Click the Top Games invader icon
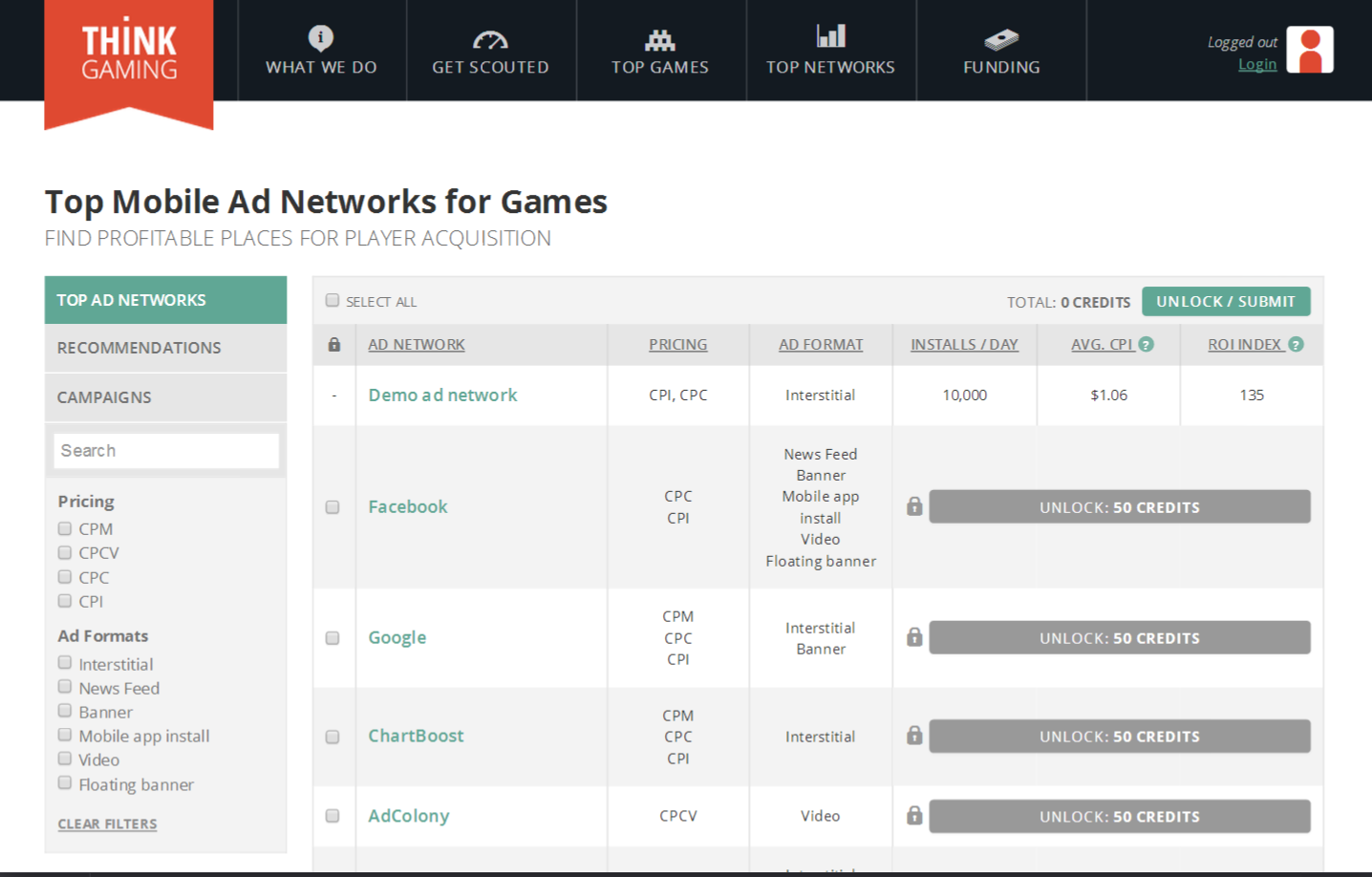 660,39
